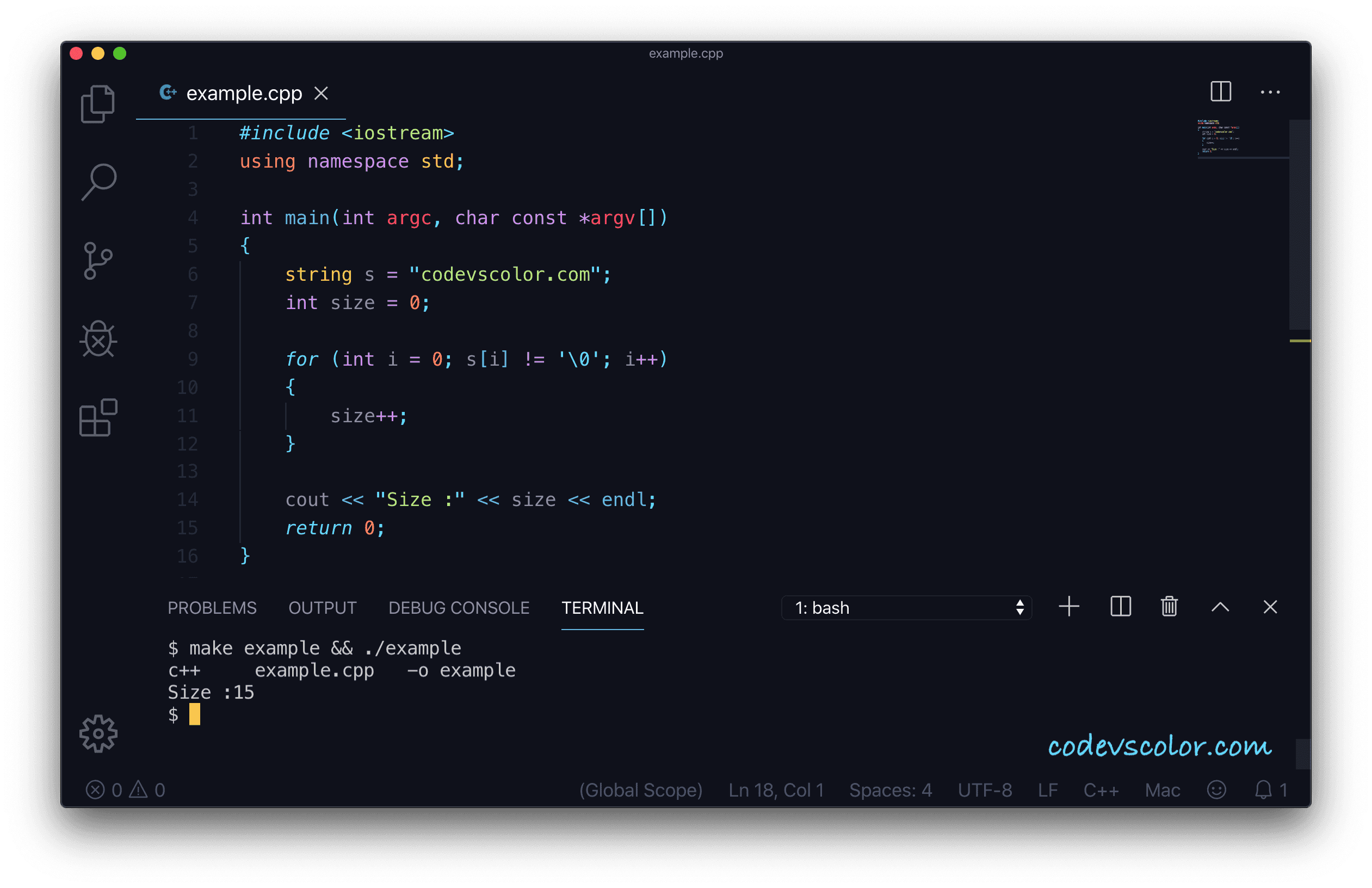Open the Search magnifier in activity bar
Image resolution: width=1372 pixels, height=888 pixels.
(x=99, y=182)
